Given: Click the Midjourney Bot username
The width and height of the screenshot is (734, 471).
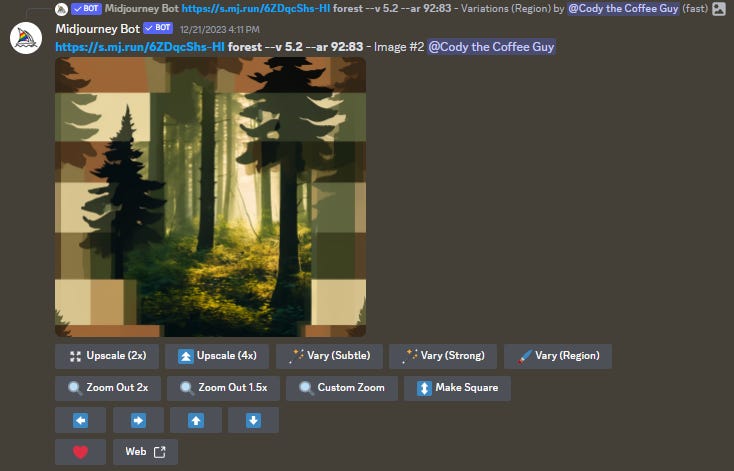Looking at the screenshot, I should [x=97, y=29].
